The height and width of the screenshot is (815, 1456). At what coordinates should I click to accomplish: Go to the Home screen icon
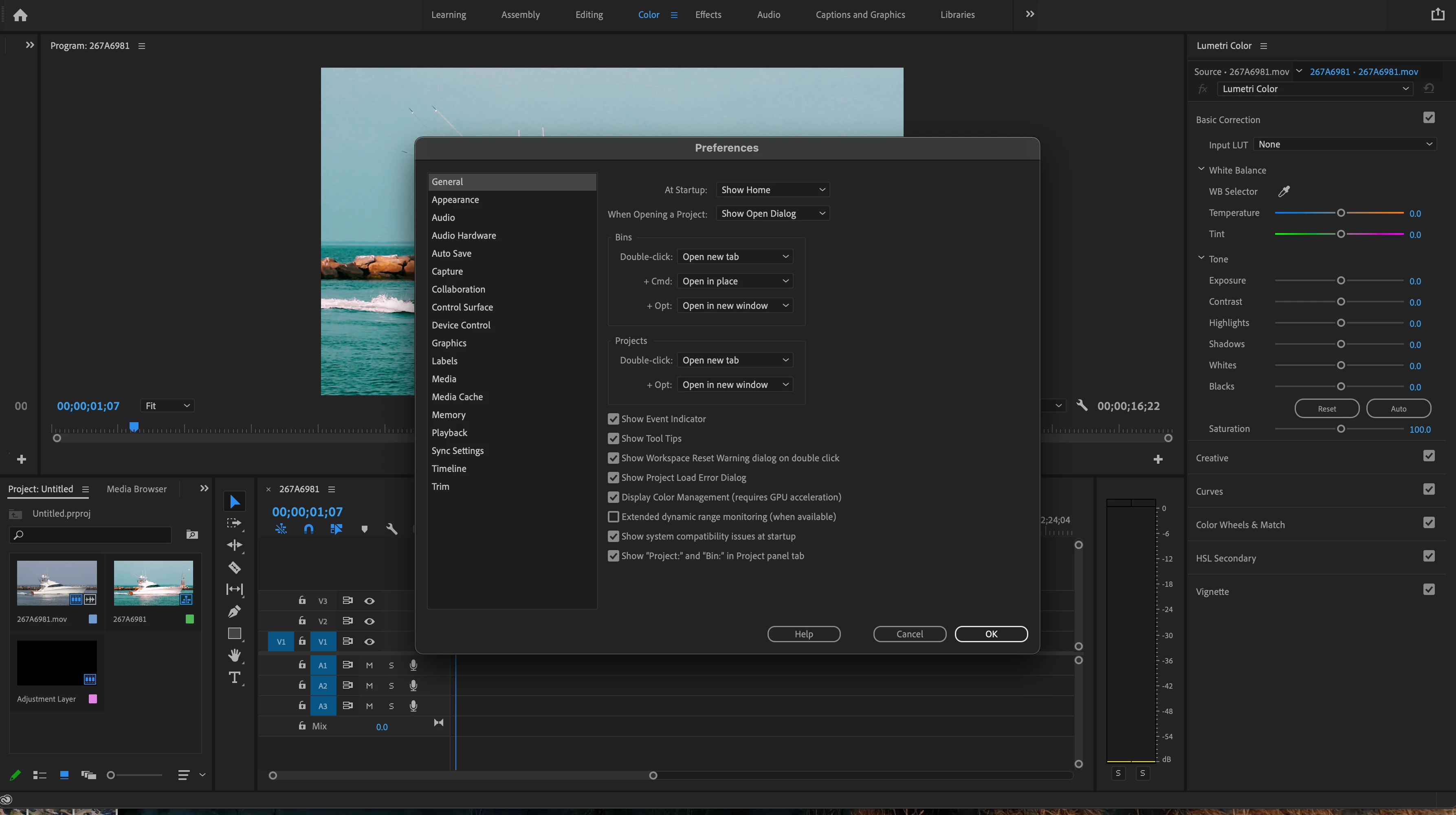click(20, 15)
